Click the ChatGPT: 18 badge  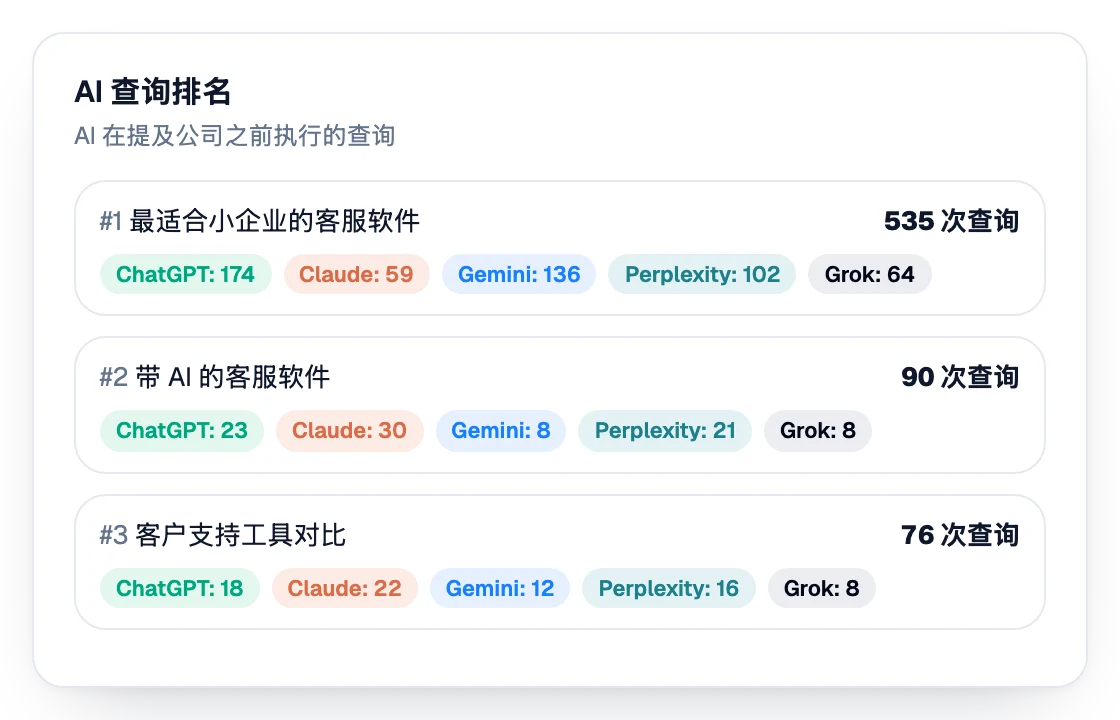click(x=179, y=589)
